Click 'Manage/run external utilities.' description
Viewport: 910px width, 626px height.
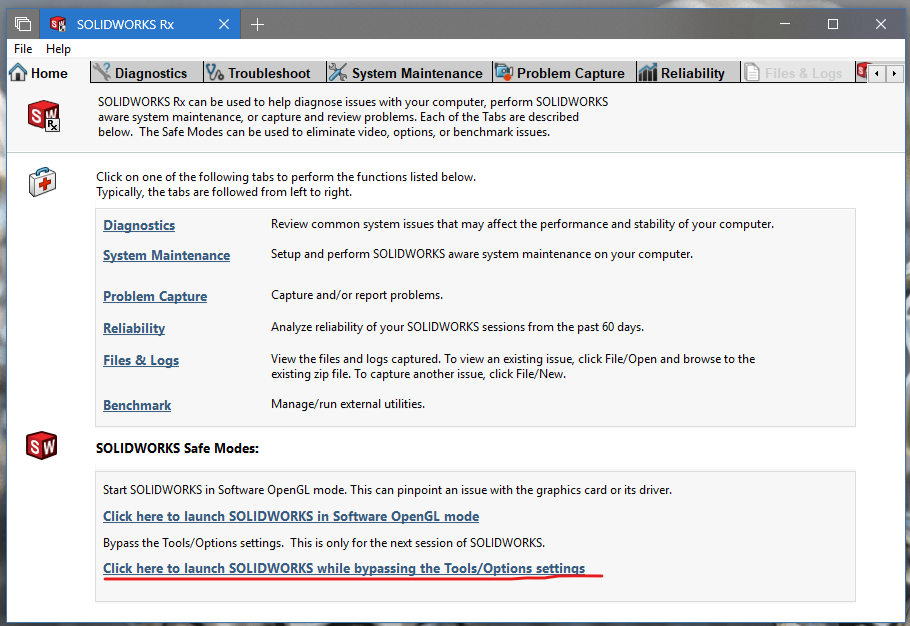tap(348, 404)
